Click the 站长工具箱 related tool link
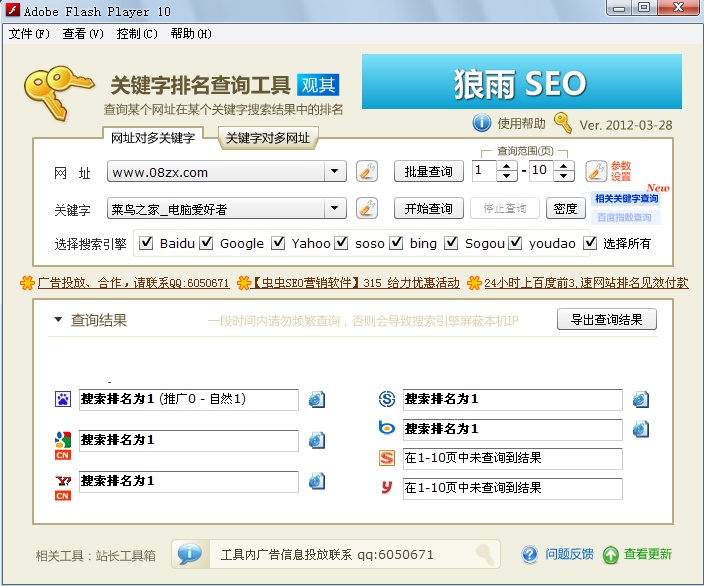The height and width of the screenshot is (586, 704). (126, 556)
